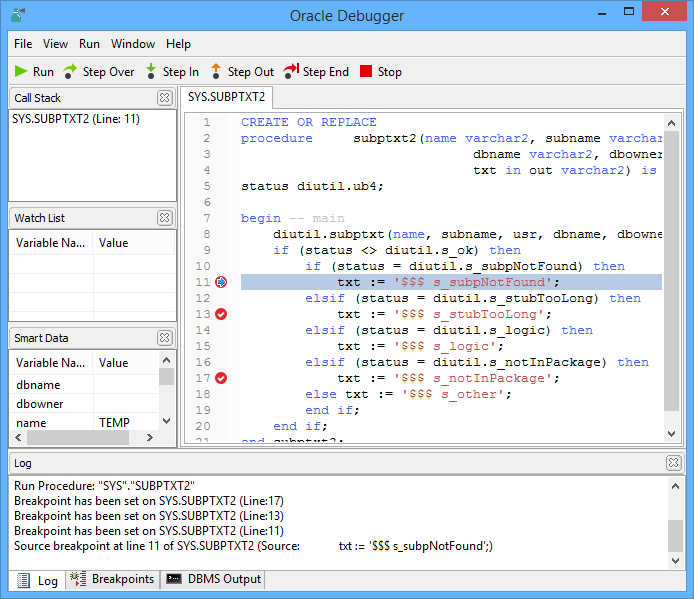This screenshot has width=694, height=599.
Task: Close the Smart Data panel
Action: (x=165, y=338)
